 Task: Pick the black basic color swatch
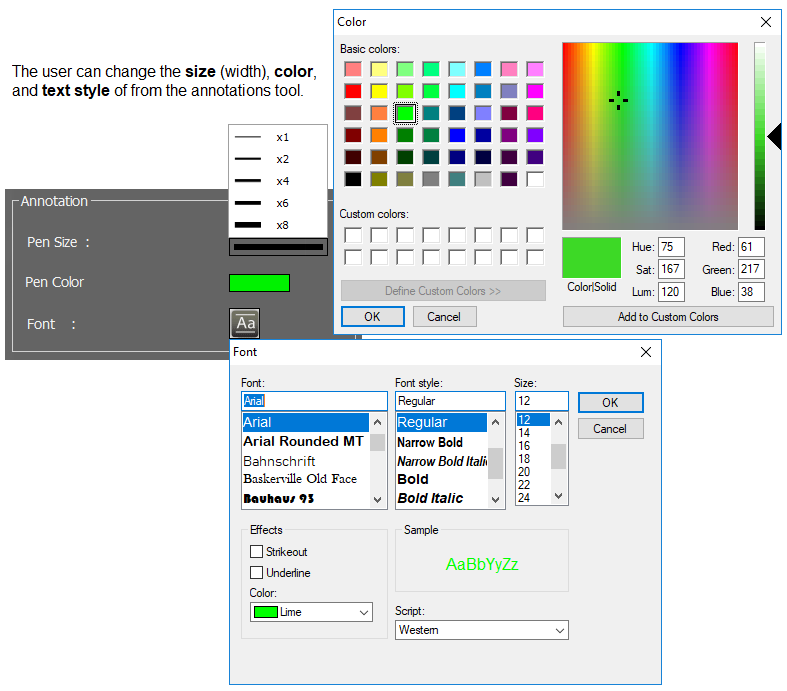353,179
